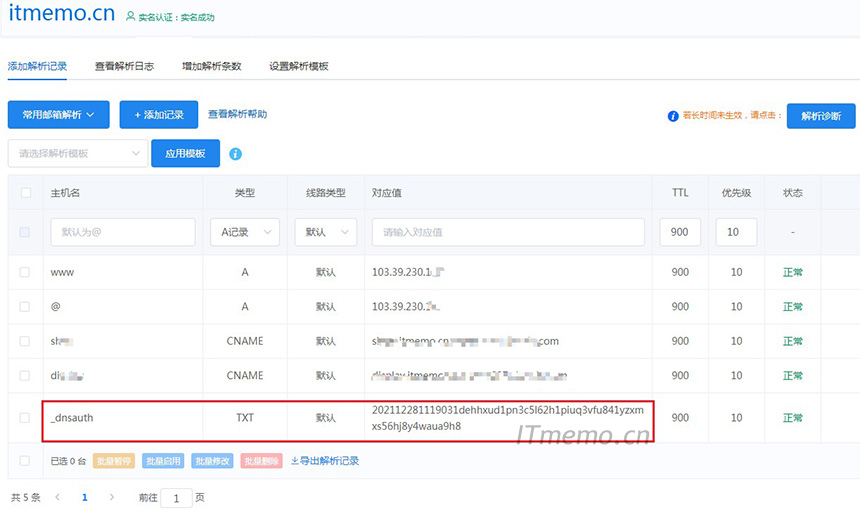The height and width of the screenshot is (510, 860).
Task: Click the 批量启用 button
Action: (163, 461)
